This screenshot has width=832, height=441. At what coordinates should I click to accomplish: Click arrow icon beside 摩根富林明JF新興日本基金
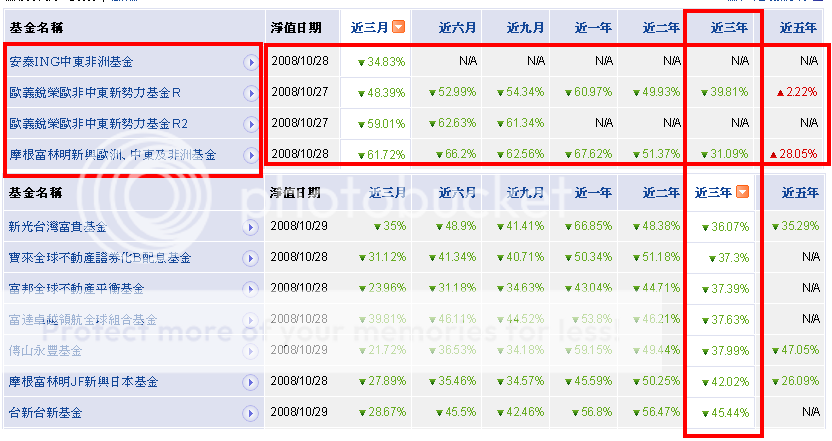click(x=250, y=382)
